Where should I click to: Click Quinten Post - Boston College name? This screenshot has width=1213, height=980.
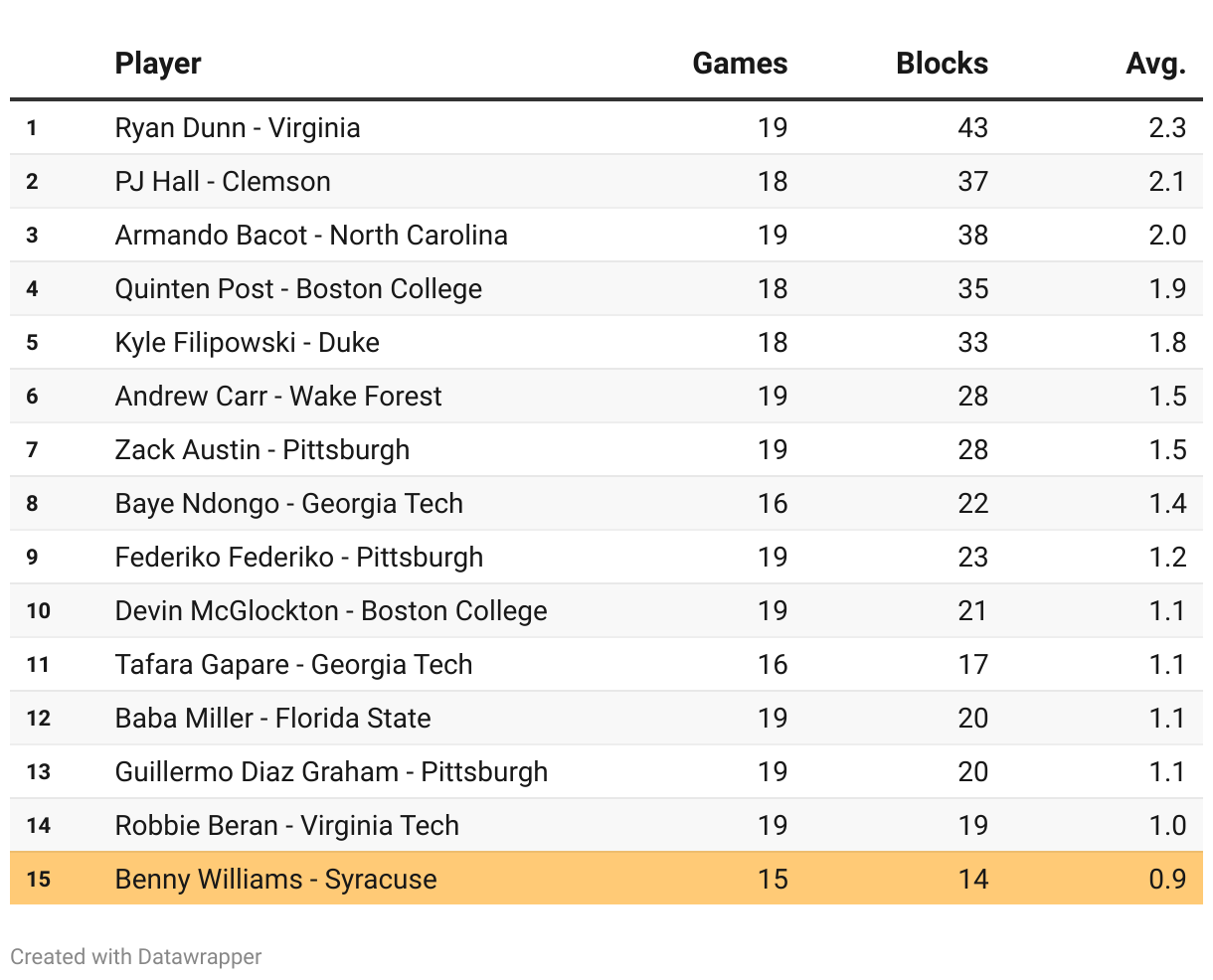tap(298, 289)
